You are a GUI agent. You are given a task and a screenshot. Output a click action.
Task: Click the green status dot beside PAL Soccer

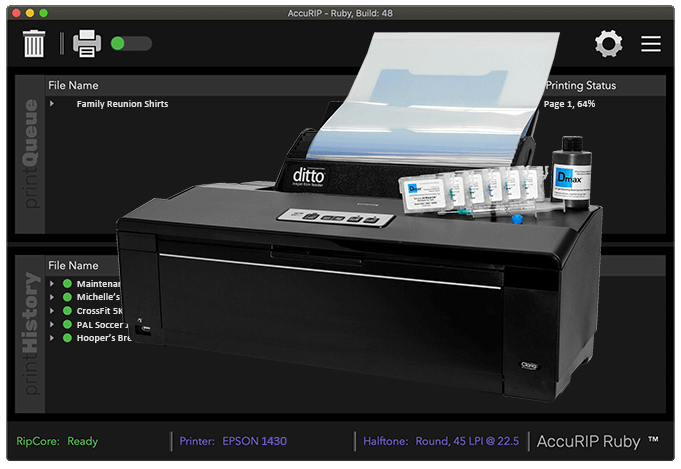67,324
